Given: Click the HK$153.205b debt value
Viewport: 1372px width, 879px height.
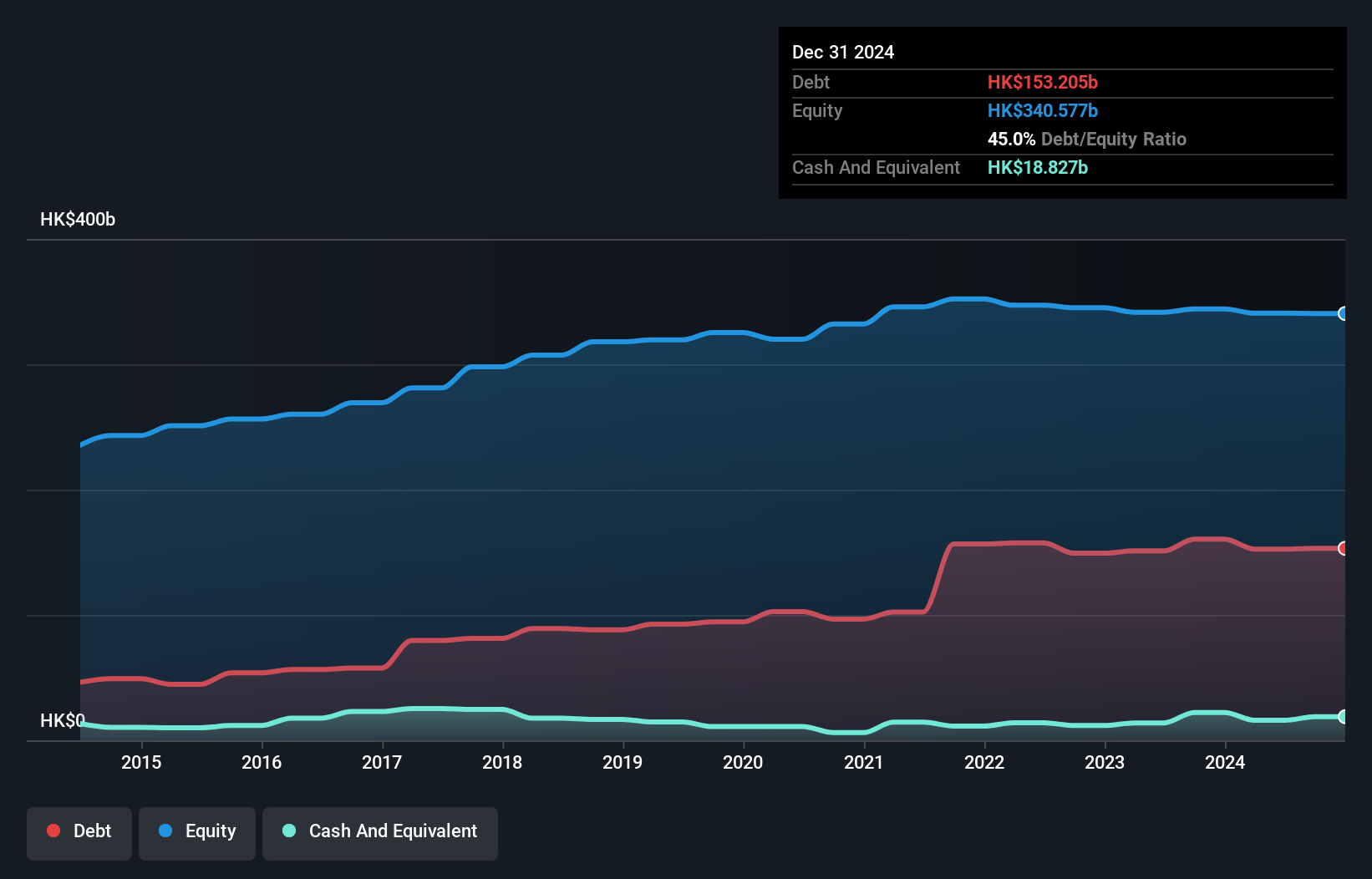Looking at the screenshot, I should pos(1043,82).
